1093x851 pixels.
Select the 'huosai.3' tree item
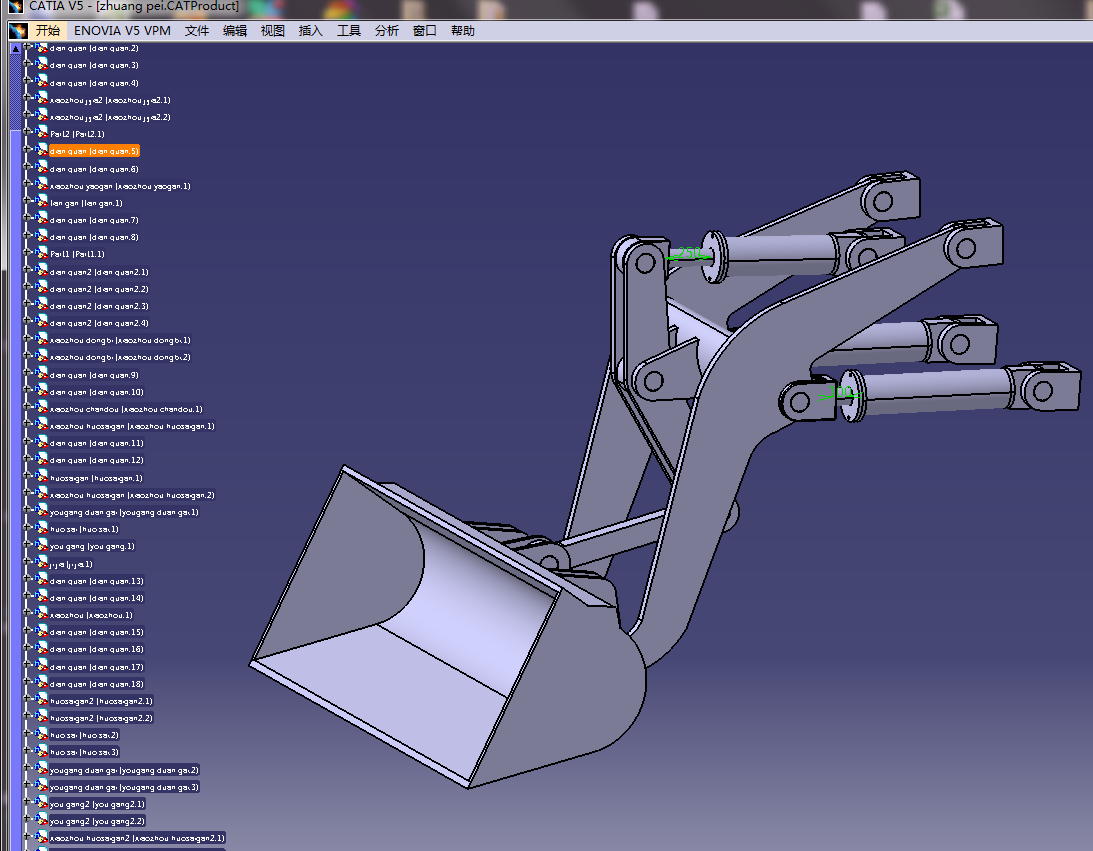pyautogui.click(x=85, y=751)
